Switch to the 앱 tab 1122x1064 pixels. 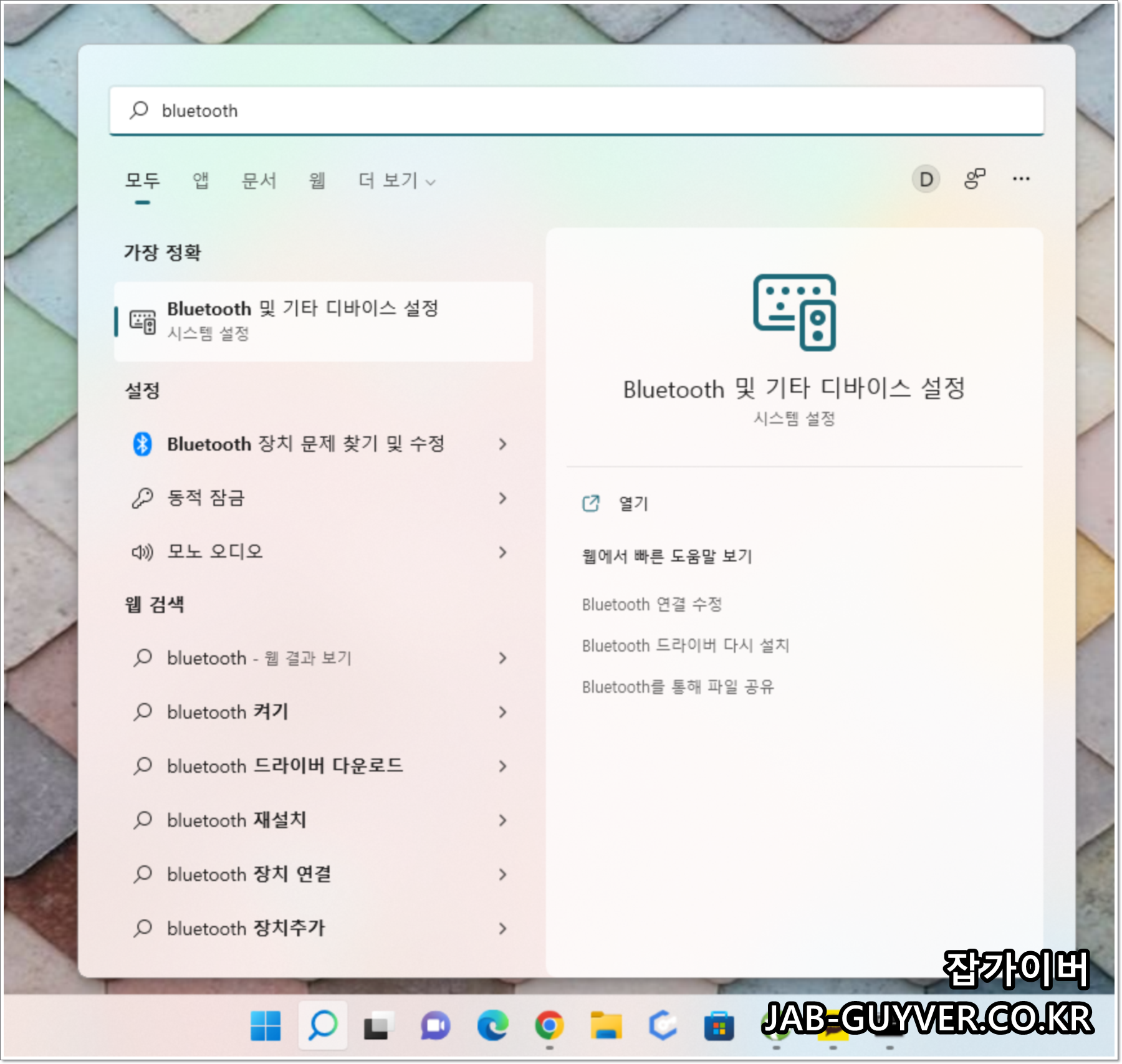(201, 181)
